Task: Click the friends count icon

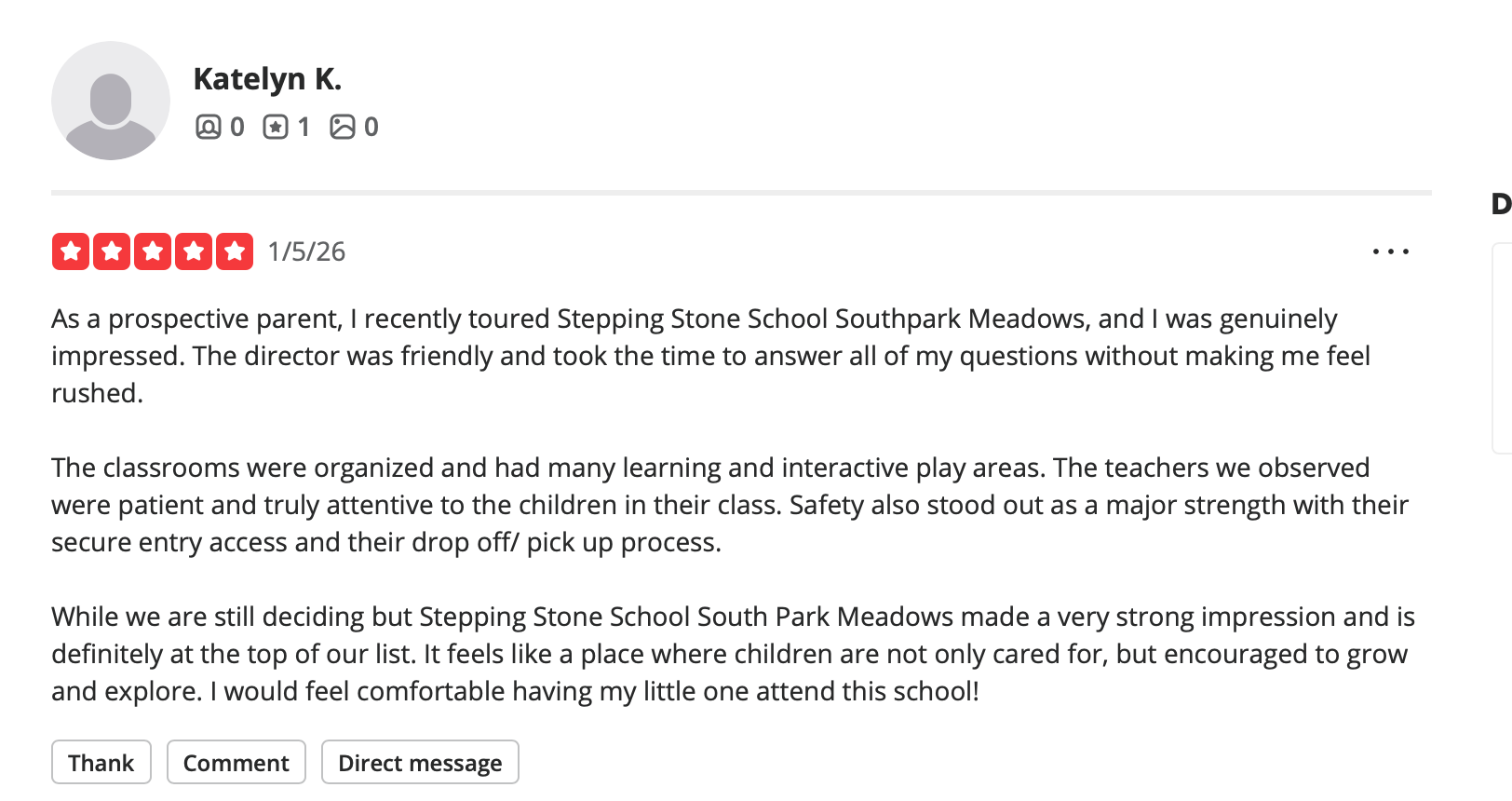Action: (208, 127)
